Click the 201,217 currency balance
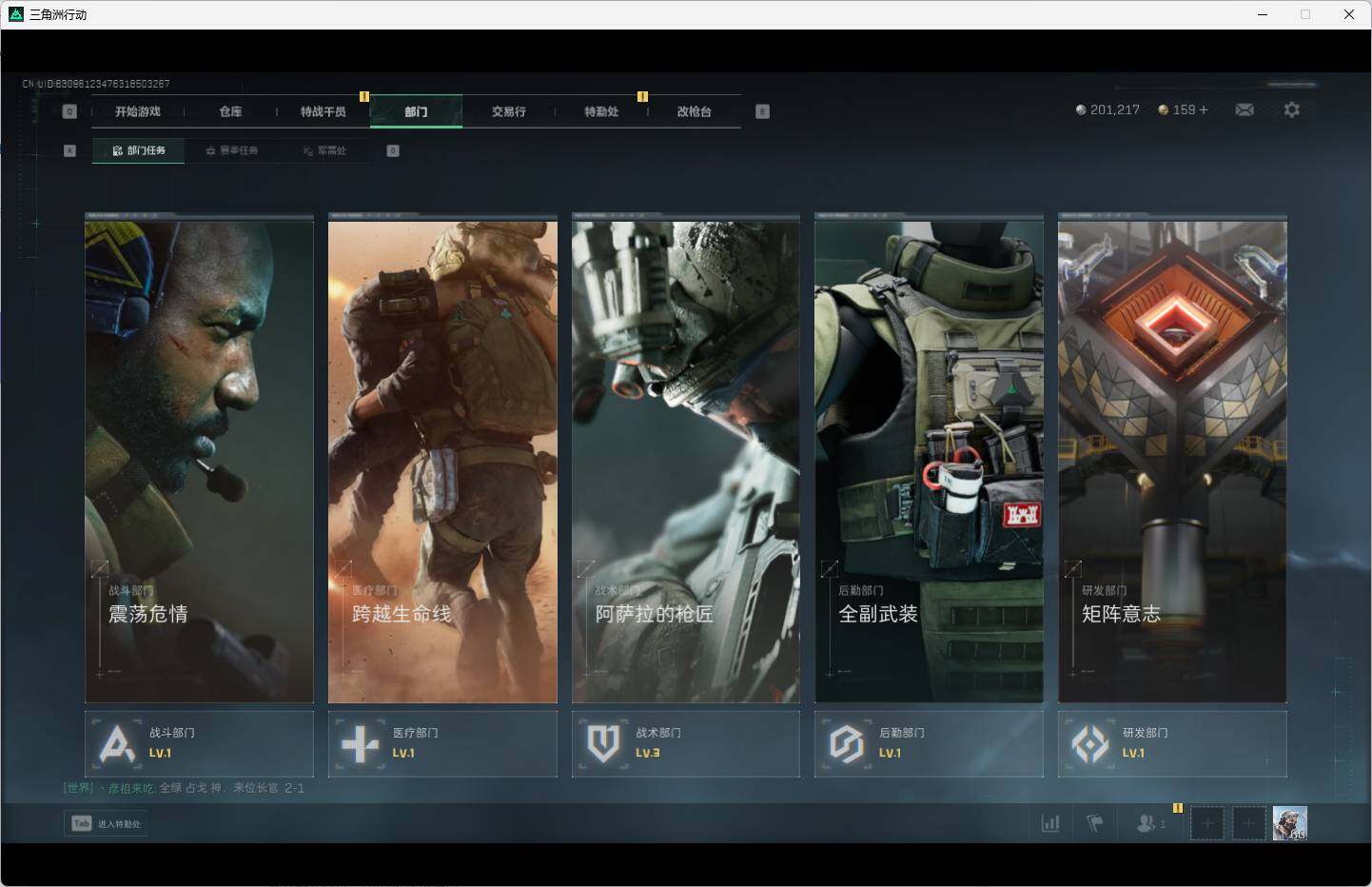1372x887 pixels. 1107,110
